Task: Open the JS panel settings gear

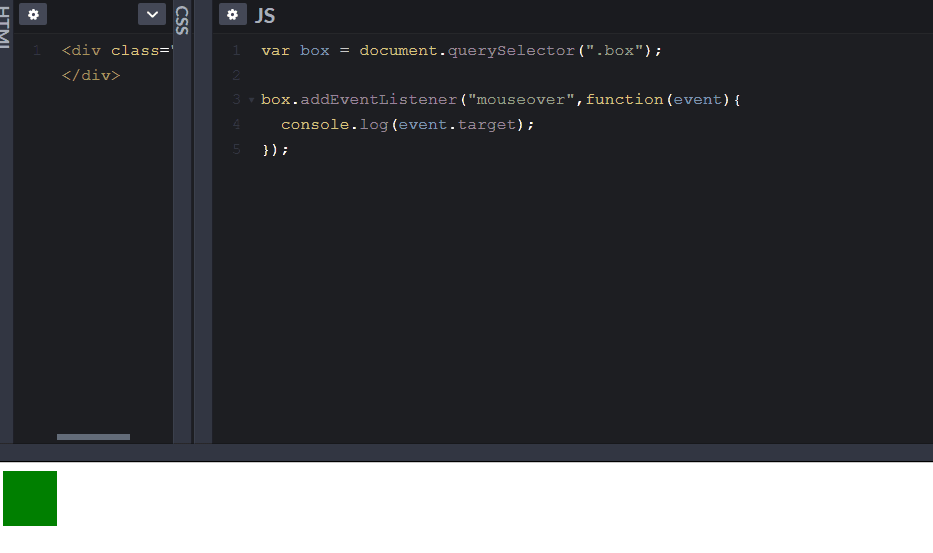Action: (x=233, y=14)
